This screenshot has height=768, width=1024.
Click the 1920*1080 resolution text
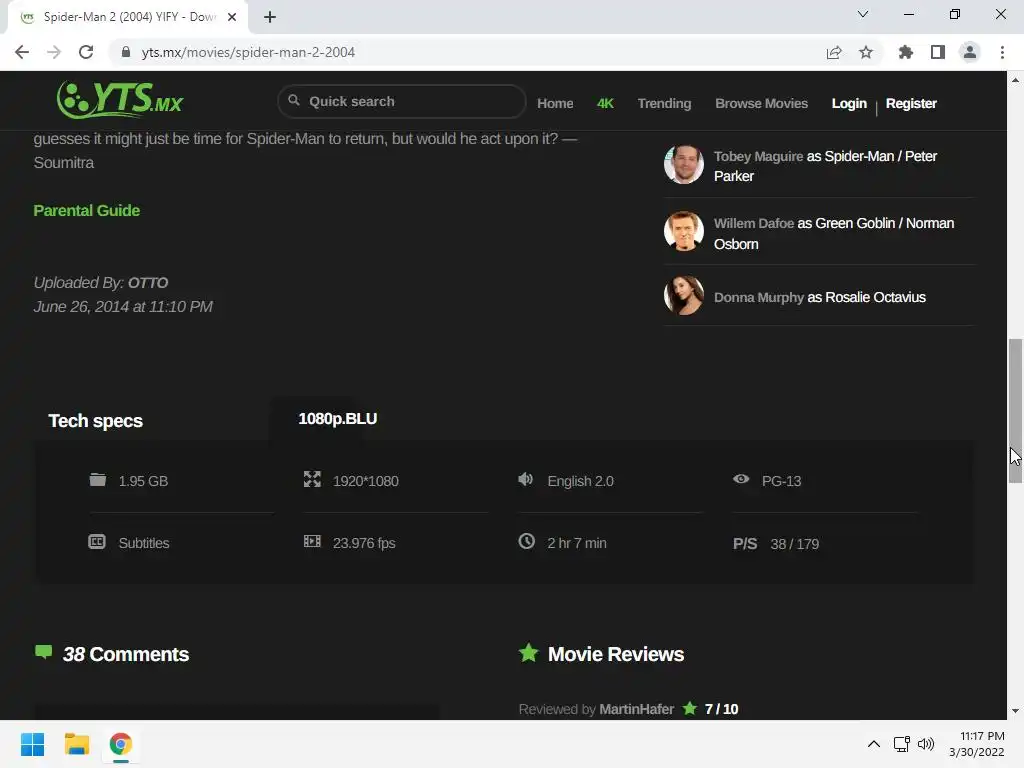point(366,481)
